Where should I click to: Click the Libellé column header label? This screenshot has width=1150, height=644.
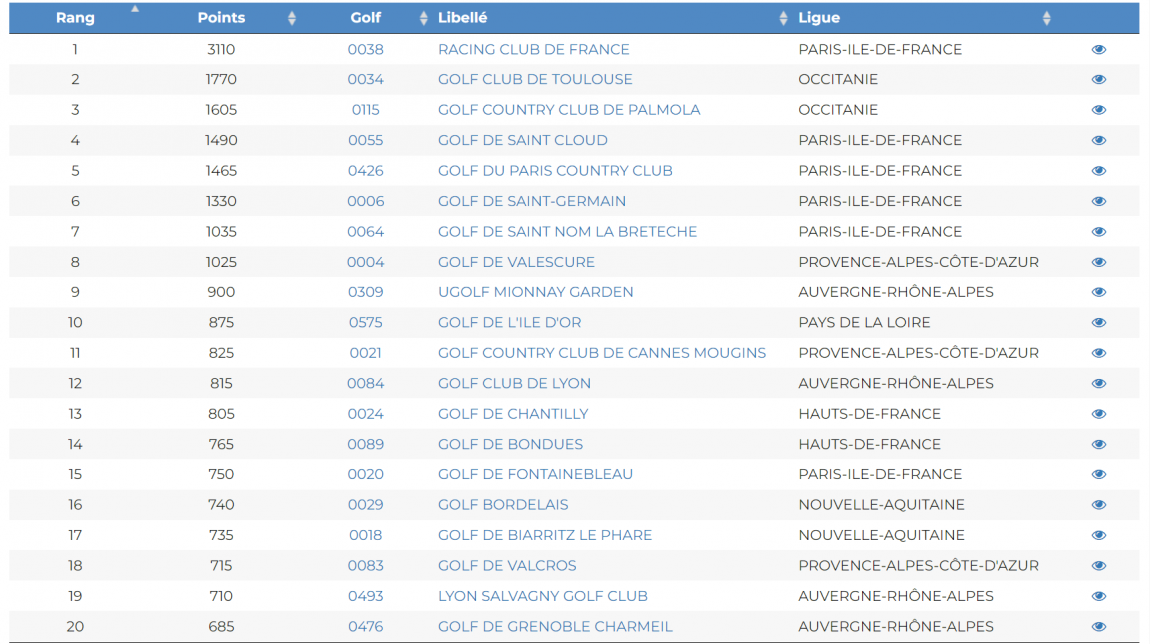(x=462, y=18)
